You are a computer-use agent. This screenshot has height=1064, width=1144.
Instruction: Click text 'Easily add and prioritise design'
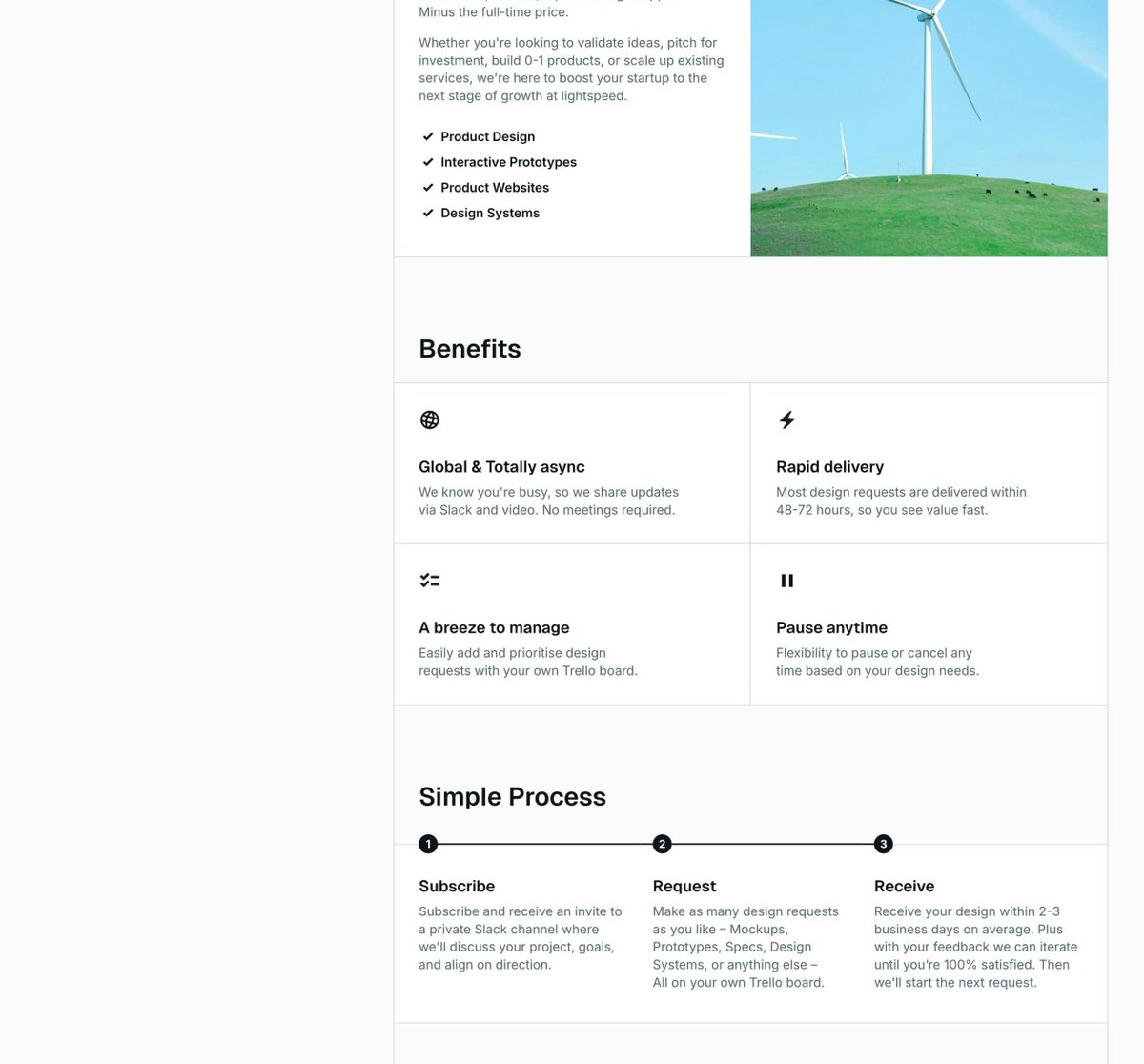(x=512, y=653)
